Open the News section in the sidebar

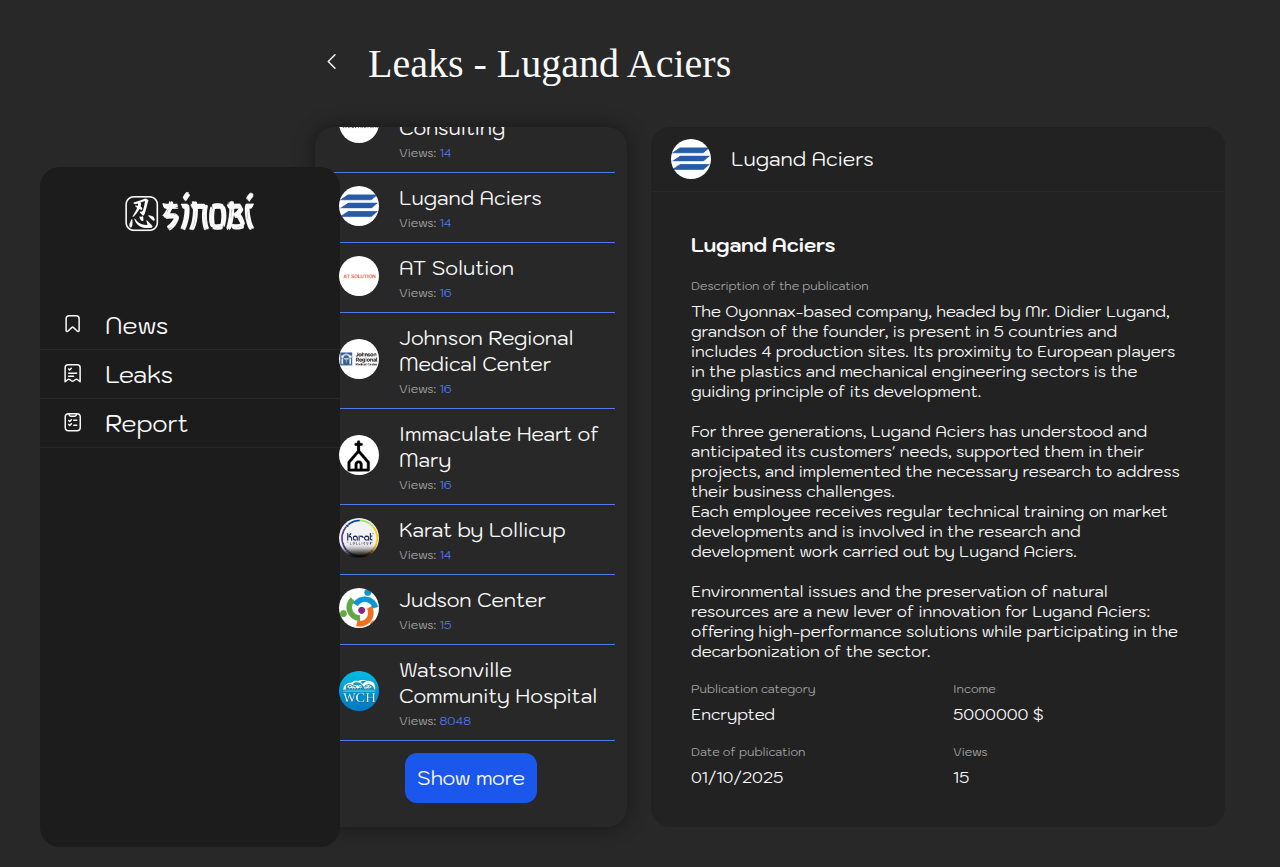coord(136,326)
